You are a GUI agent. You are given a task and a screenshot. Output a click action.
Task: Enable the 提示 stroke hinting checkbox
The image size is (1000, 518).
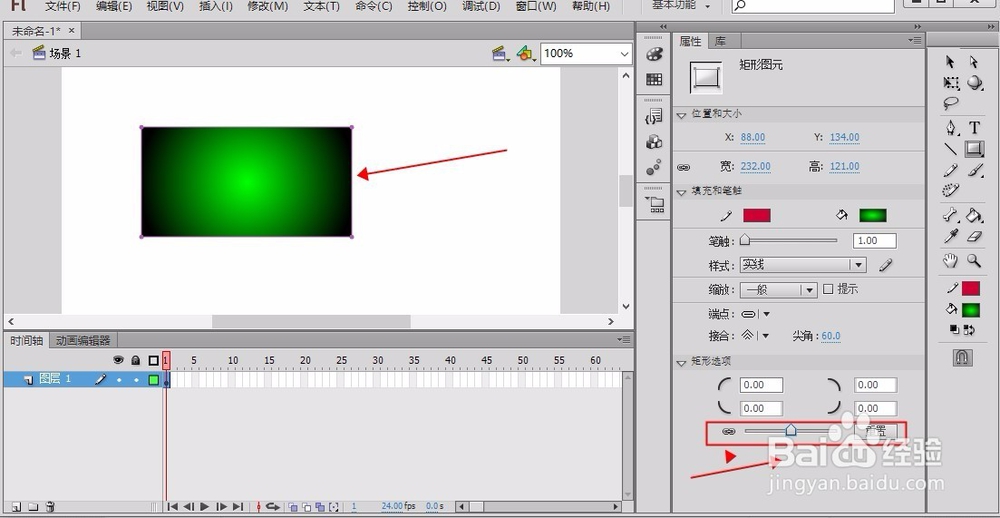pos(828,290)
